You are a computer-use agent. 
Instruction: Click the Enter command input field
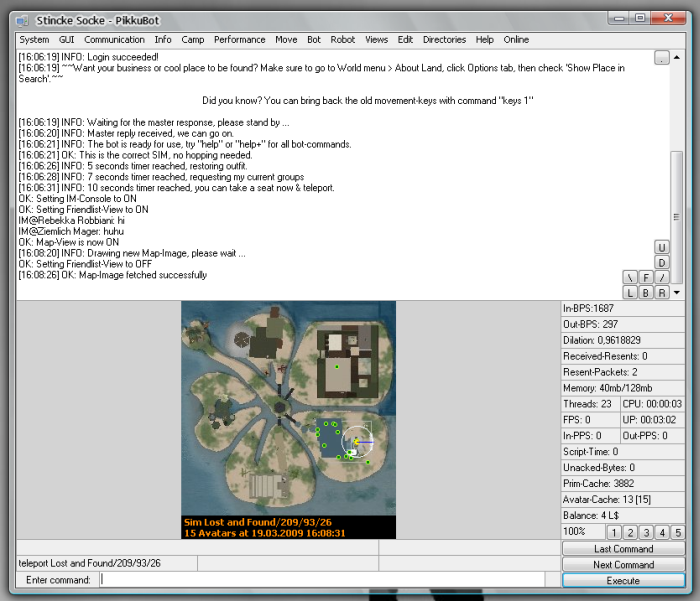322,580
